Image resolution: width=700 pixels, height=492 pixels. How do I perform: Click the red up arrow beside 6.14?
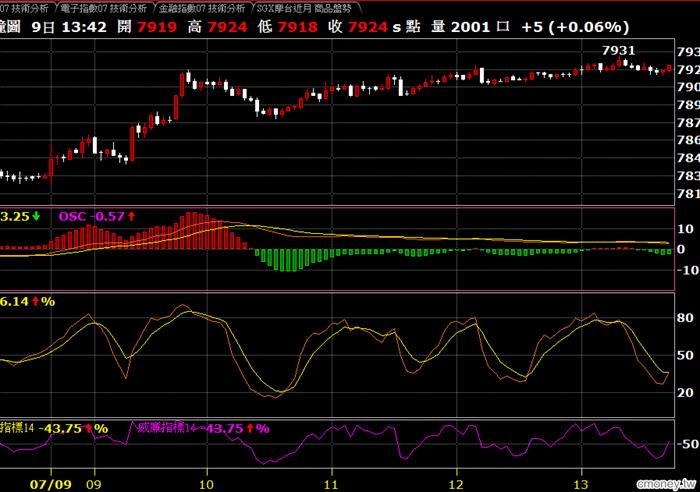[35, 302]
